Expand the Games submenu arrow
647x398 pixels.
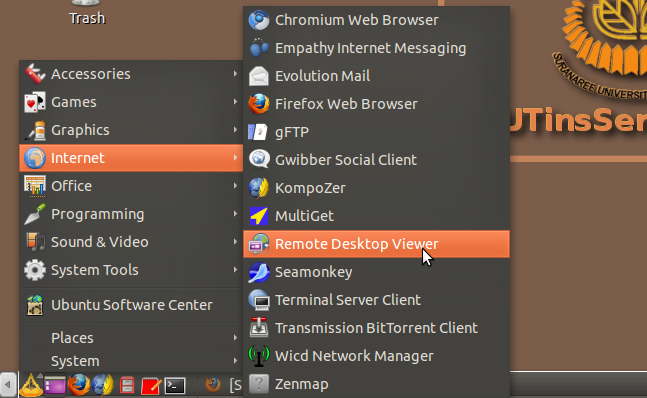pyautogui.click(x=235, y=101)
